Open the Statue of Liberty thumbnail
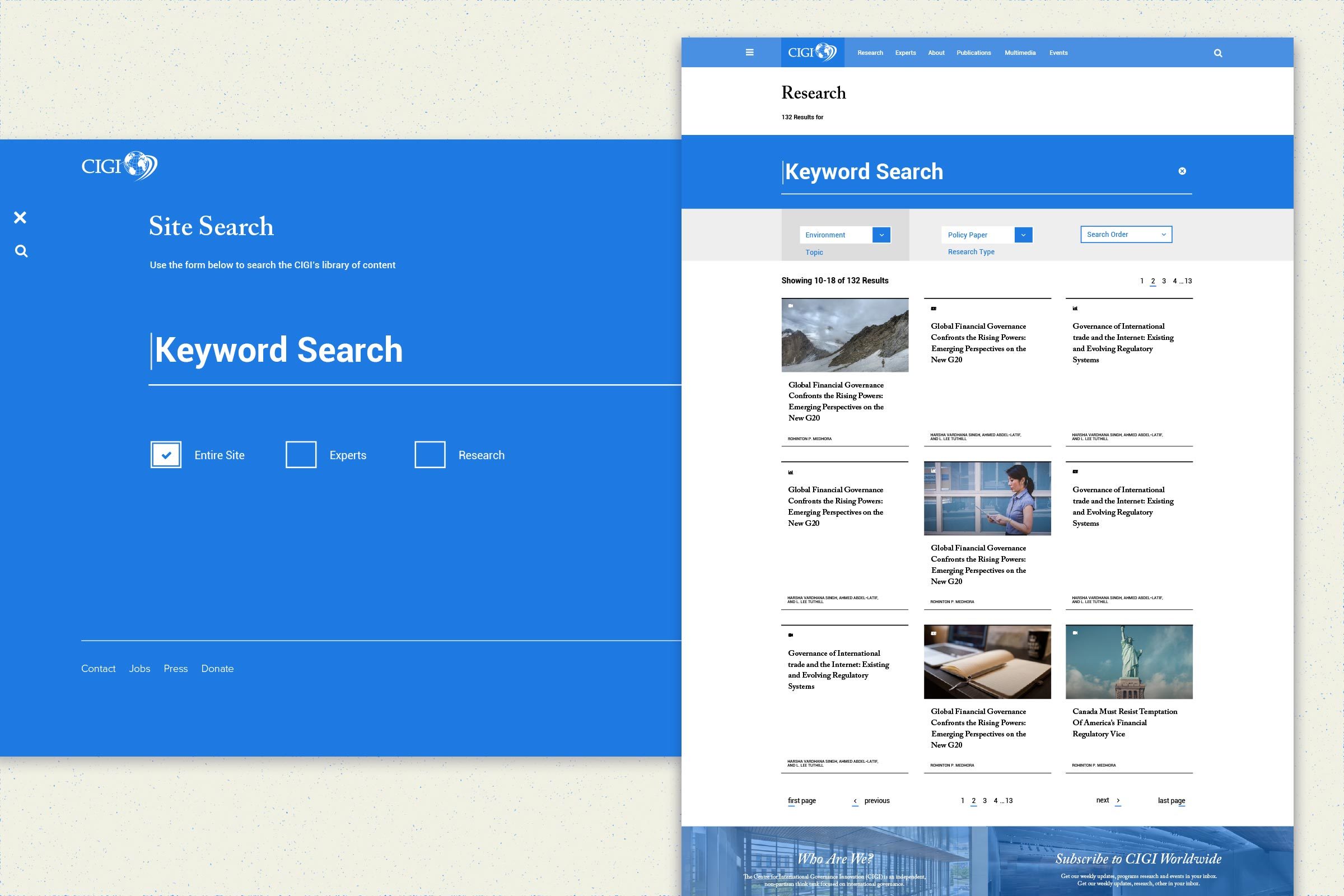 coord(1129,662)
